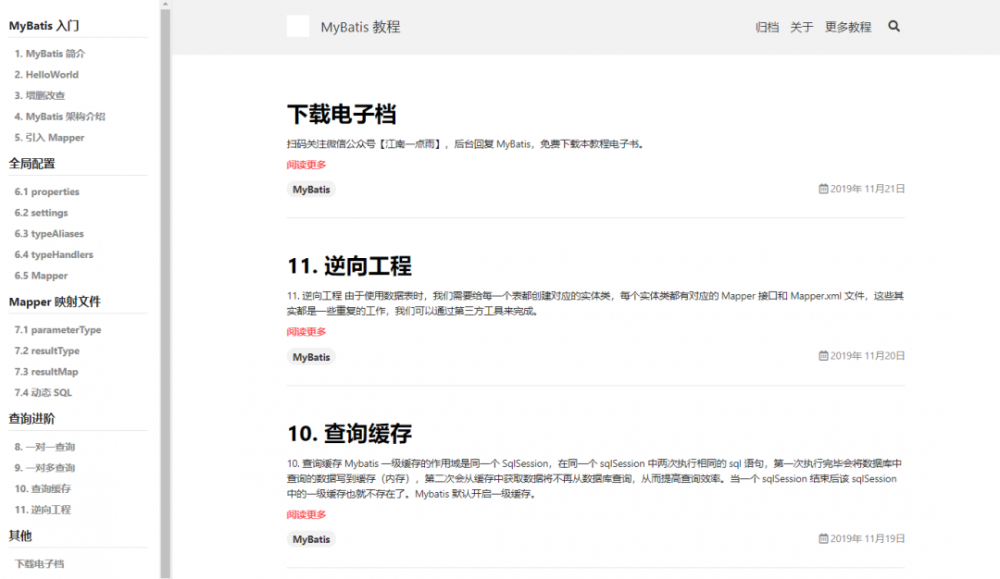Image resolution: width=1000 pixels, height=579 pixels.
Task: Click the date text 2019年 11月21日
Action: (867, 189)
